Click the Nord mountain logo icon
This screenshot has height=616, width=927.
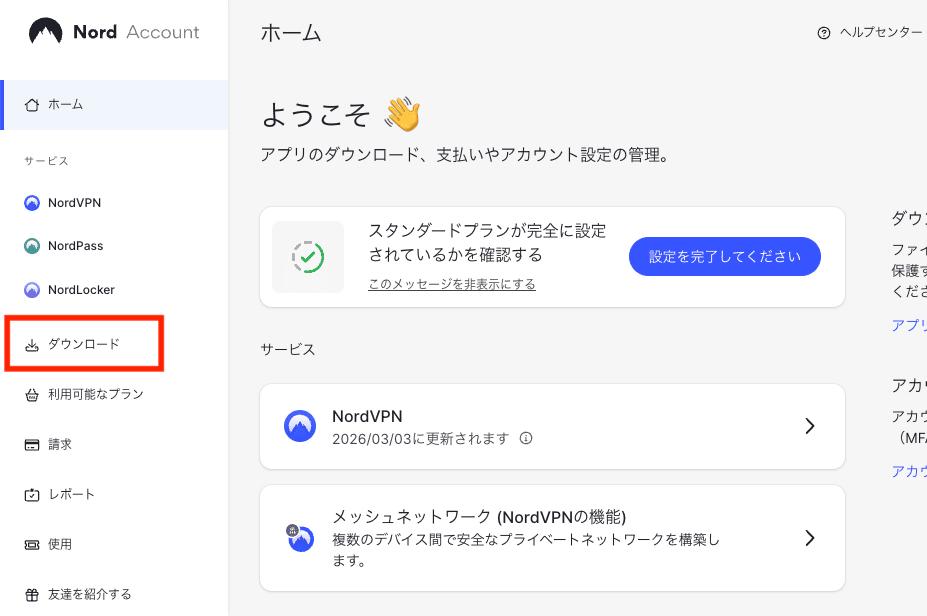tap(46, 31)
